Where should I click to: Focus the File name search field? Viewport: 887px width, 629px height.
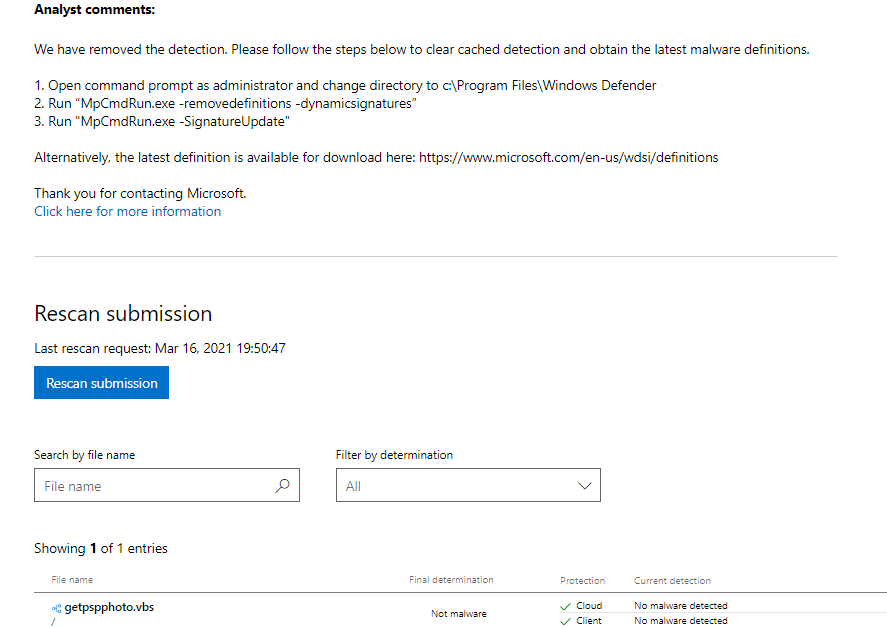point(155,486)
